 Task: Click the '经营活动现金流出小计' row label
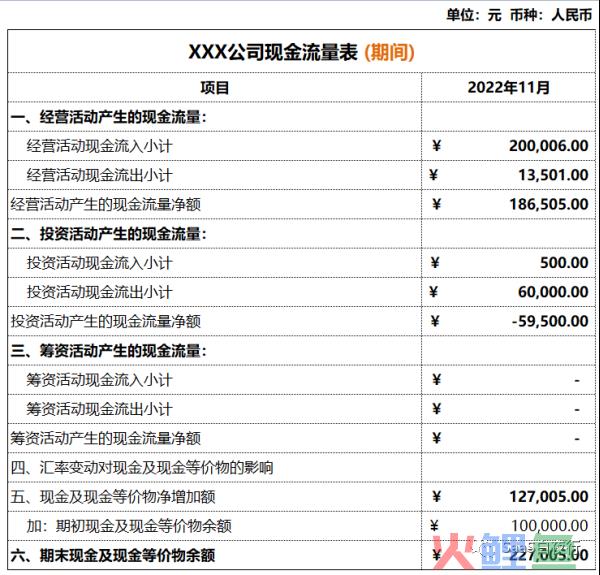click(99, 176)
